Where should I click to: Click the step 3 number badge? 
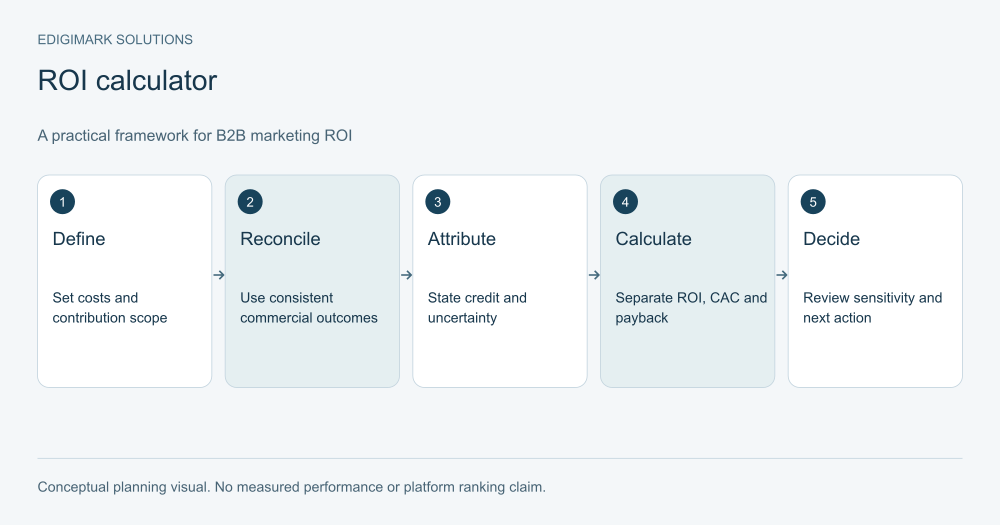point(438,202)
